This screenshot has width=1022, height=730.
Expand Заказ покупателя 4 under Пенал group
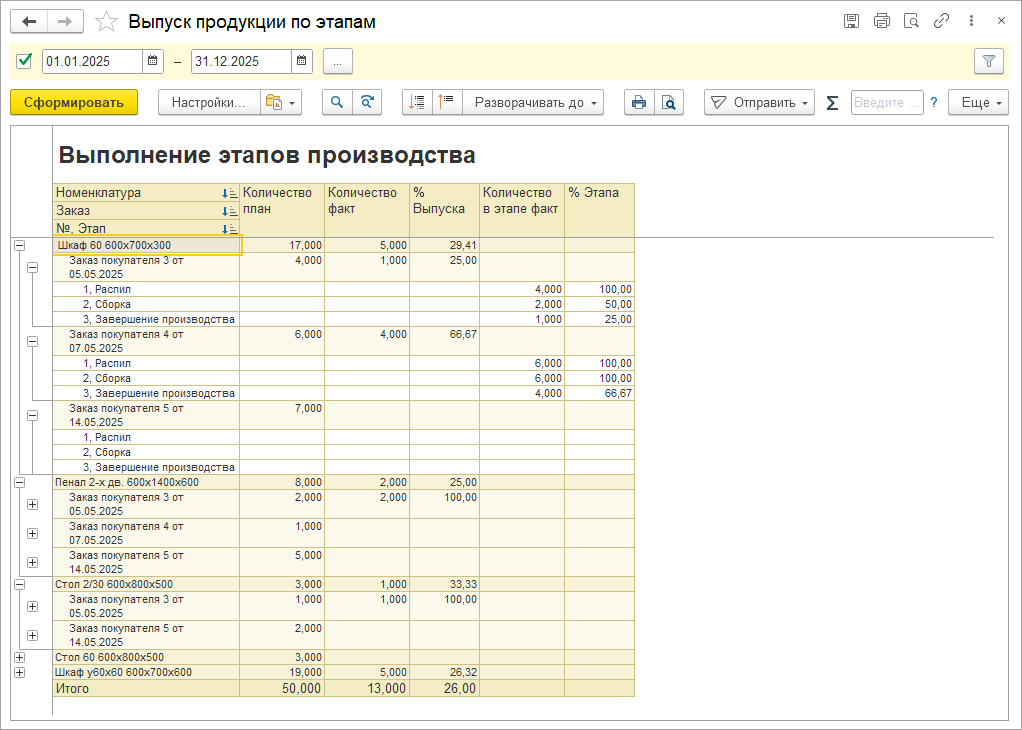(33, 533)
